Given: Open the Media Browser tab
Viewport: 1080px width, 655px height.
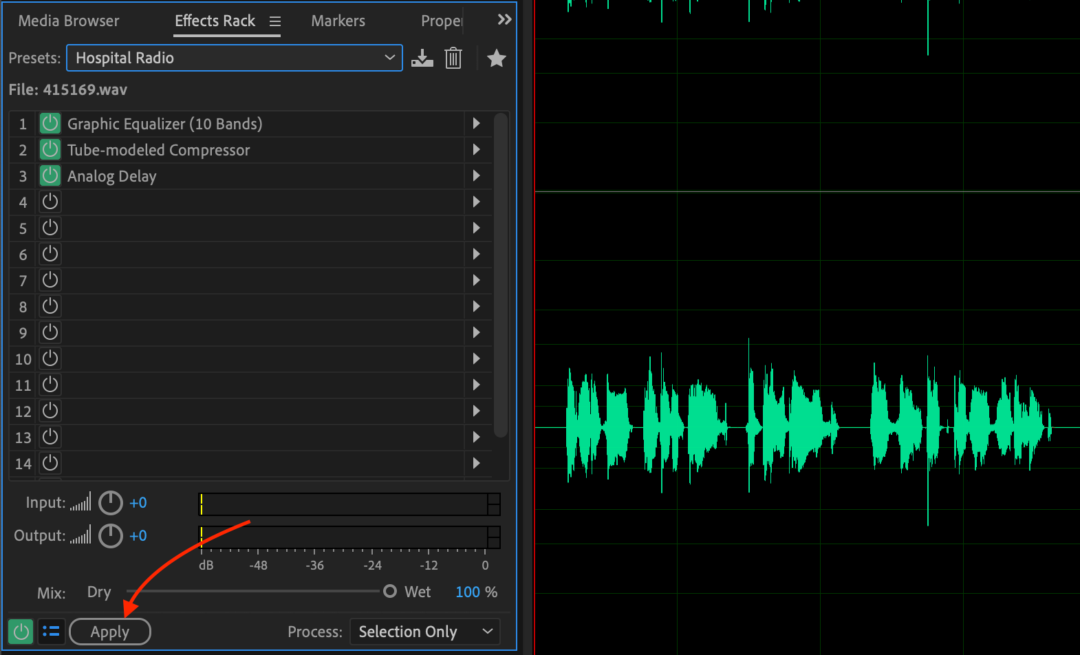Looking at the screenshot, I should pos(68,20).
